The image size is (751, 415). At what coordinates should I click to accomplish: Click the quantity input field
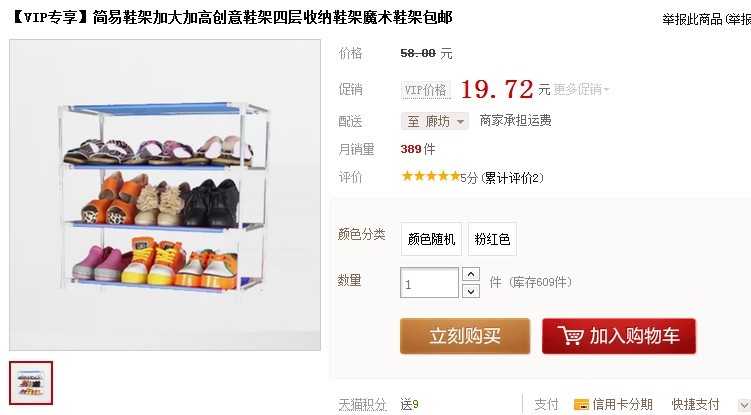(x=429, y=283)
